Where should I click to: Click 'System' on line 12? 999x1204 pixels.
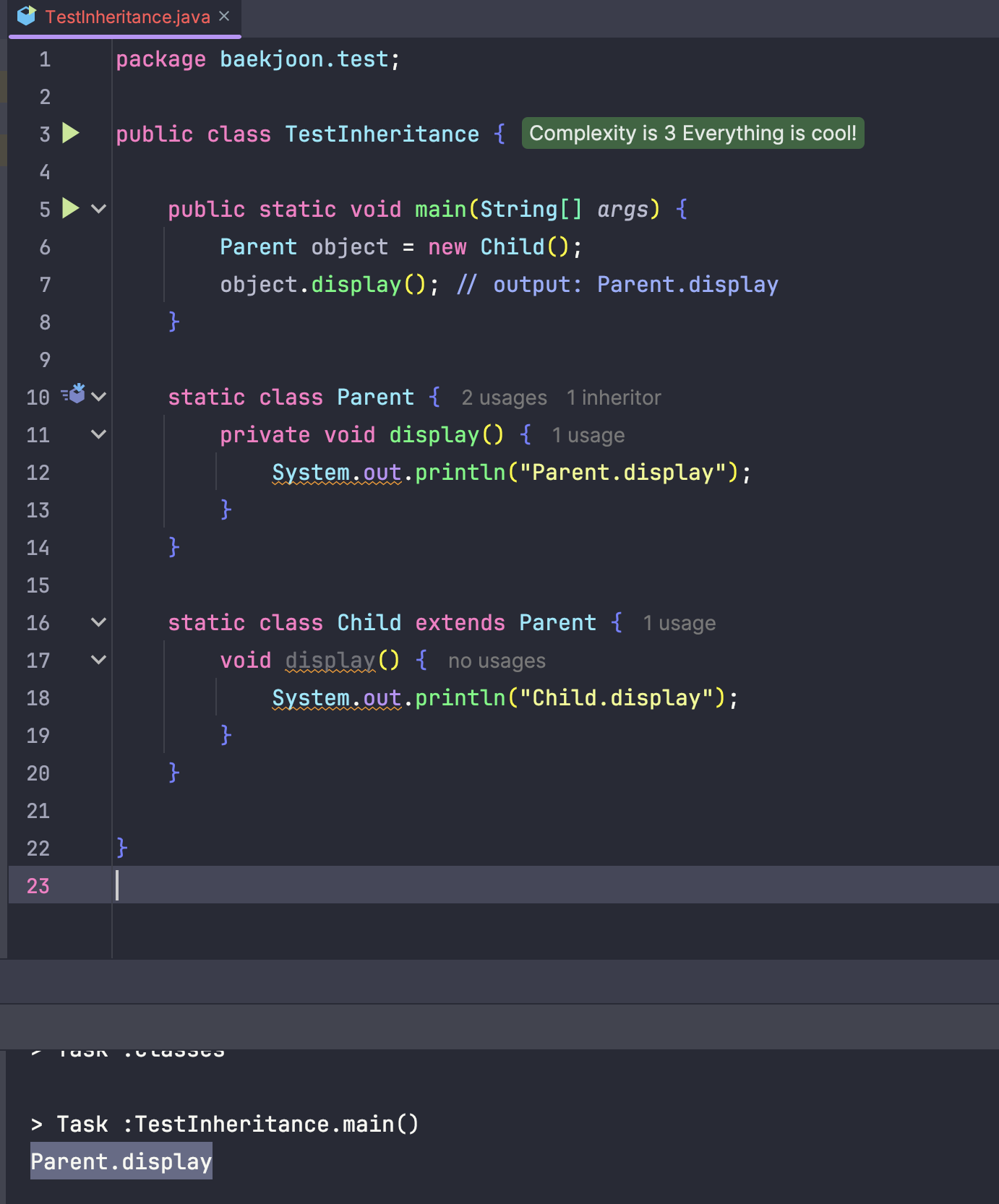coord(311,472)
